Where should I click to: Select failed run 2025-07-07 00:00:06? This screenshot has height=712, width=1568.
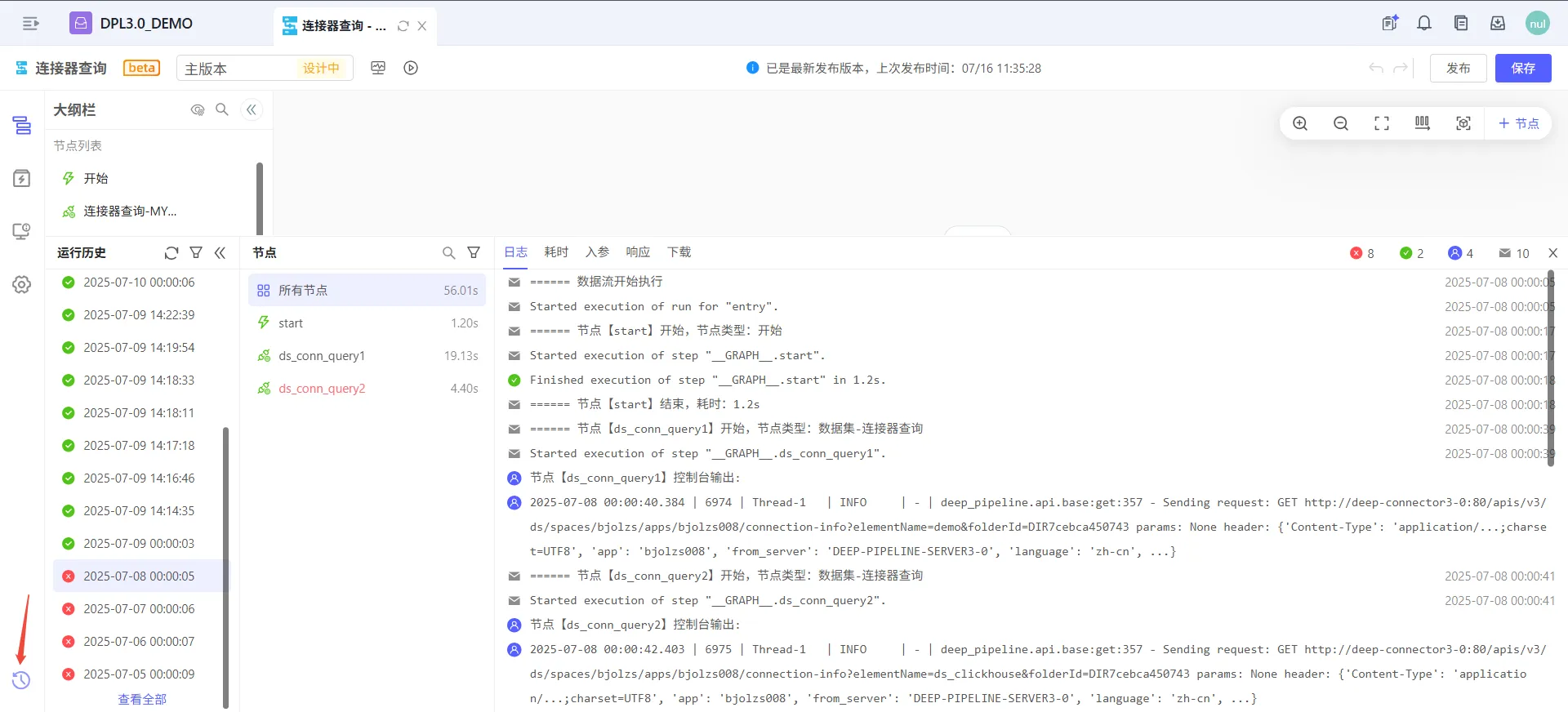139,608
